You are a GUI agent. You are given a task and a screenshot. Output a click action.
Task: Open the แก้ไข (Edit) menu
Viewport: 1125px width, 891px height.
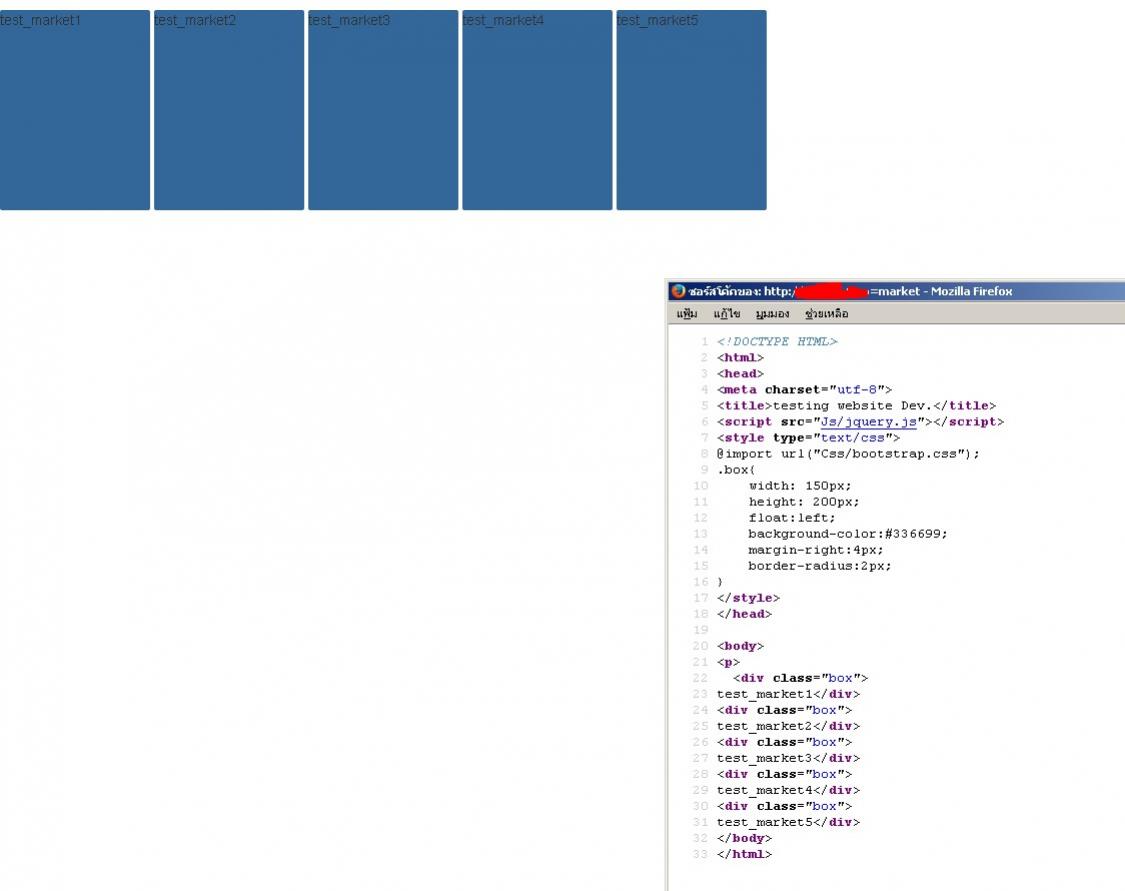tap(727, 314)
